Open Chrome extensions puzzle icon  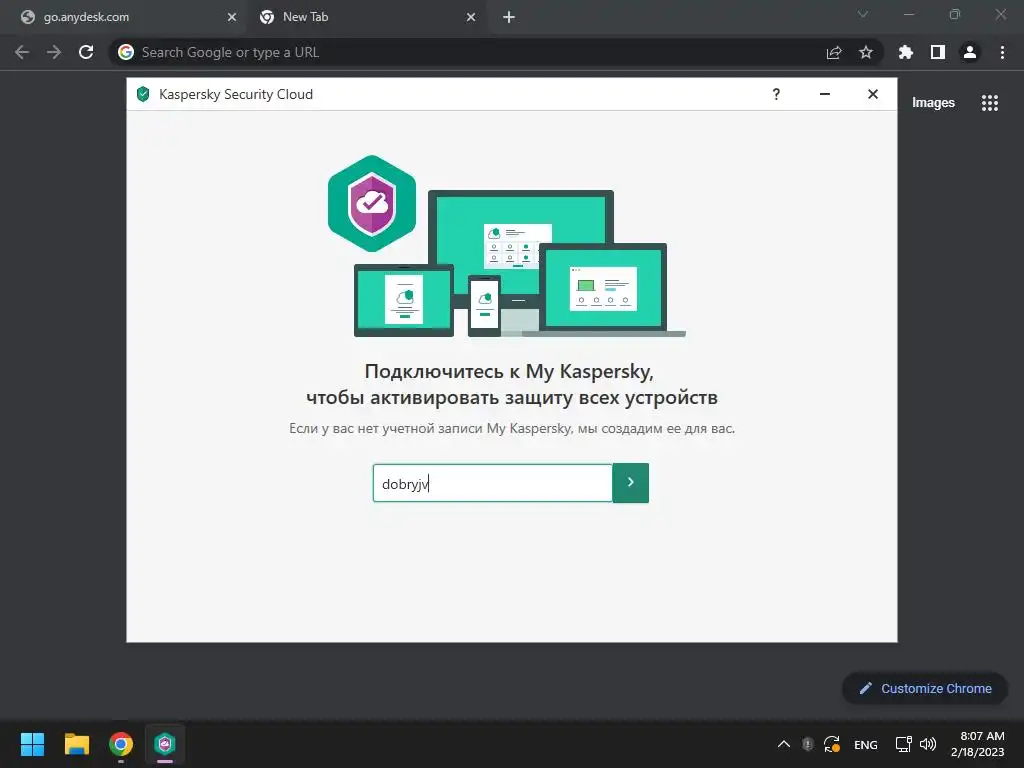[906, 52]
